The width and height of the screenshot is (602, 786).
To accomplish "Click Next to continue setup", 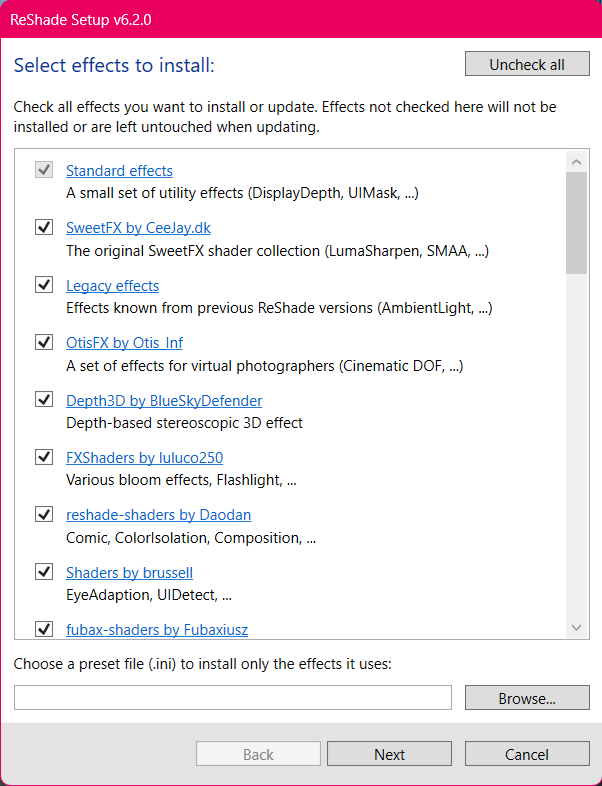I will point(389,754).
